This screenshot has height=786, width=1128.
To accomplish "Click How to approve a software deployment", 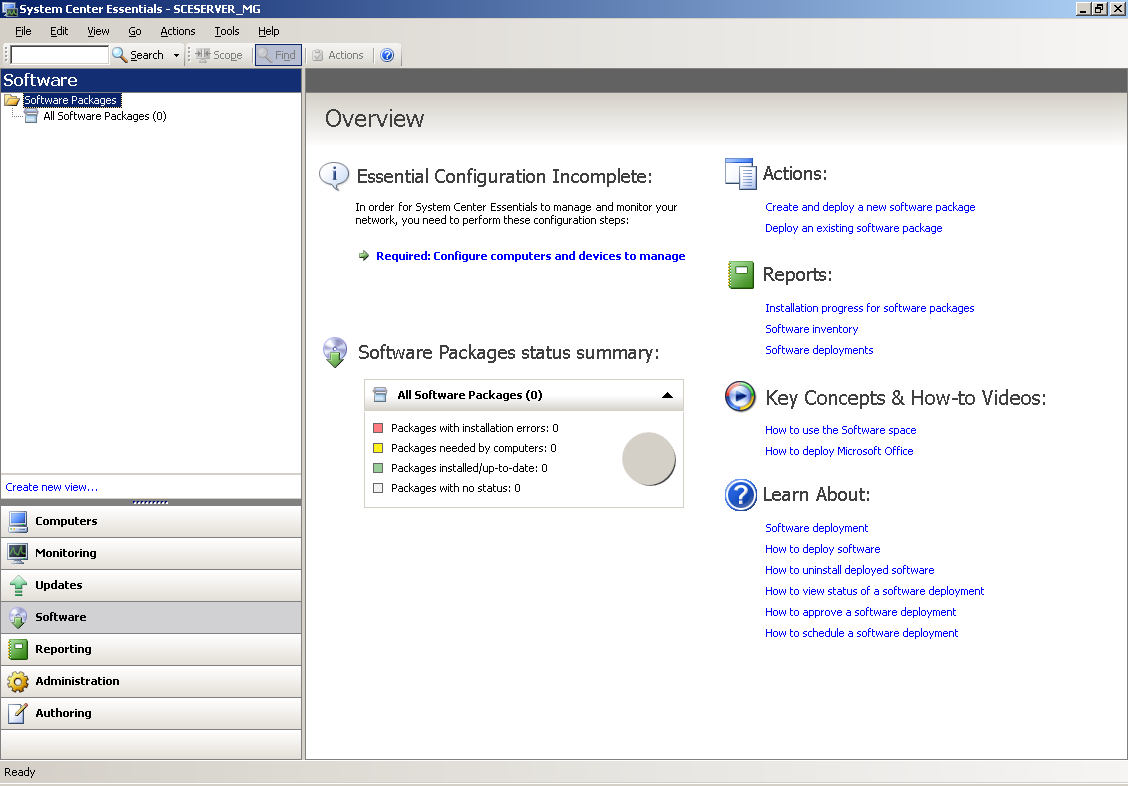I will [x=860, y=612].
